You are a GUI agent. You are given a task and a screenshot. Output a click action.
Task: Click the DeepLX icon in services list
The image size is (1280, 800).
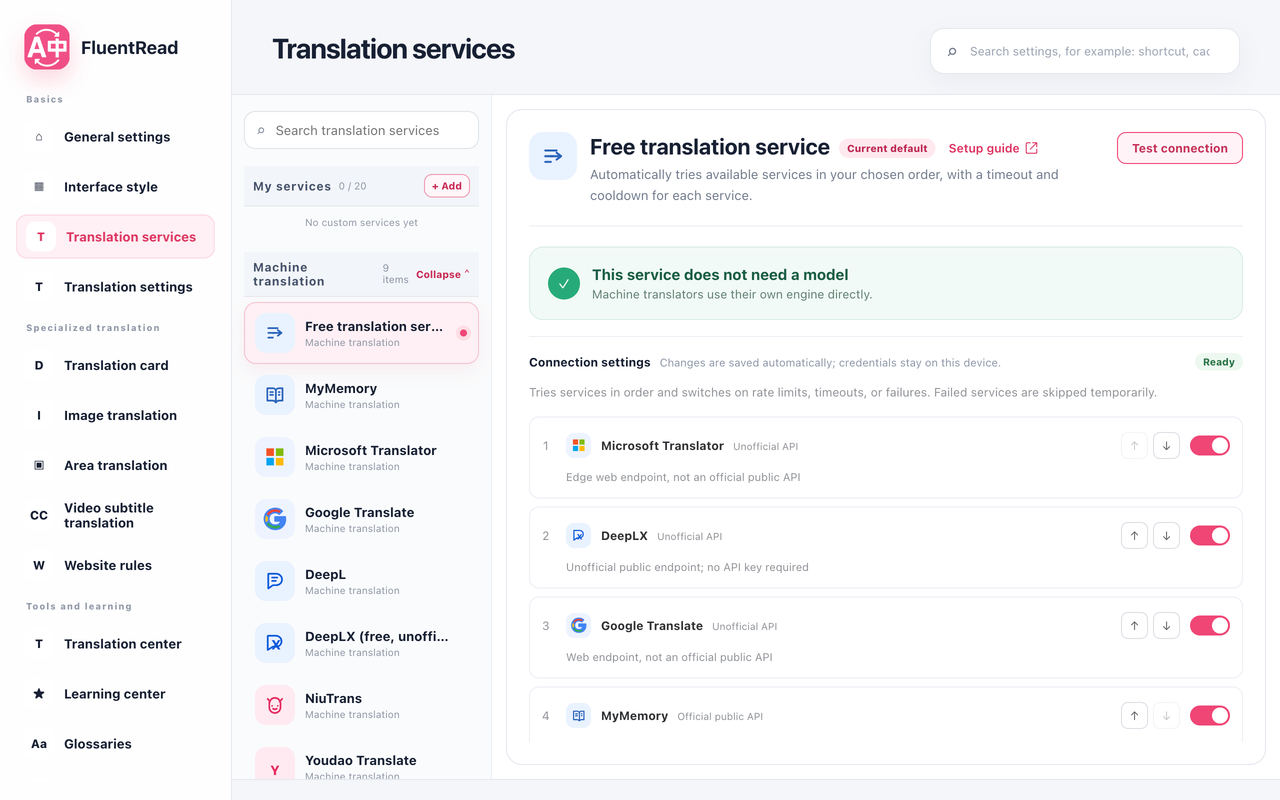(275, 643)
